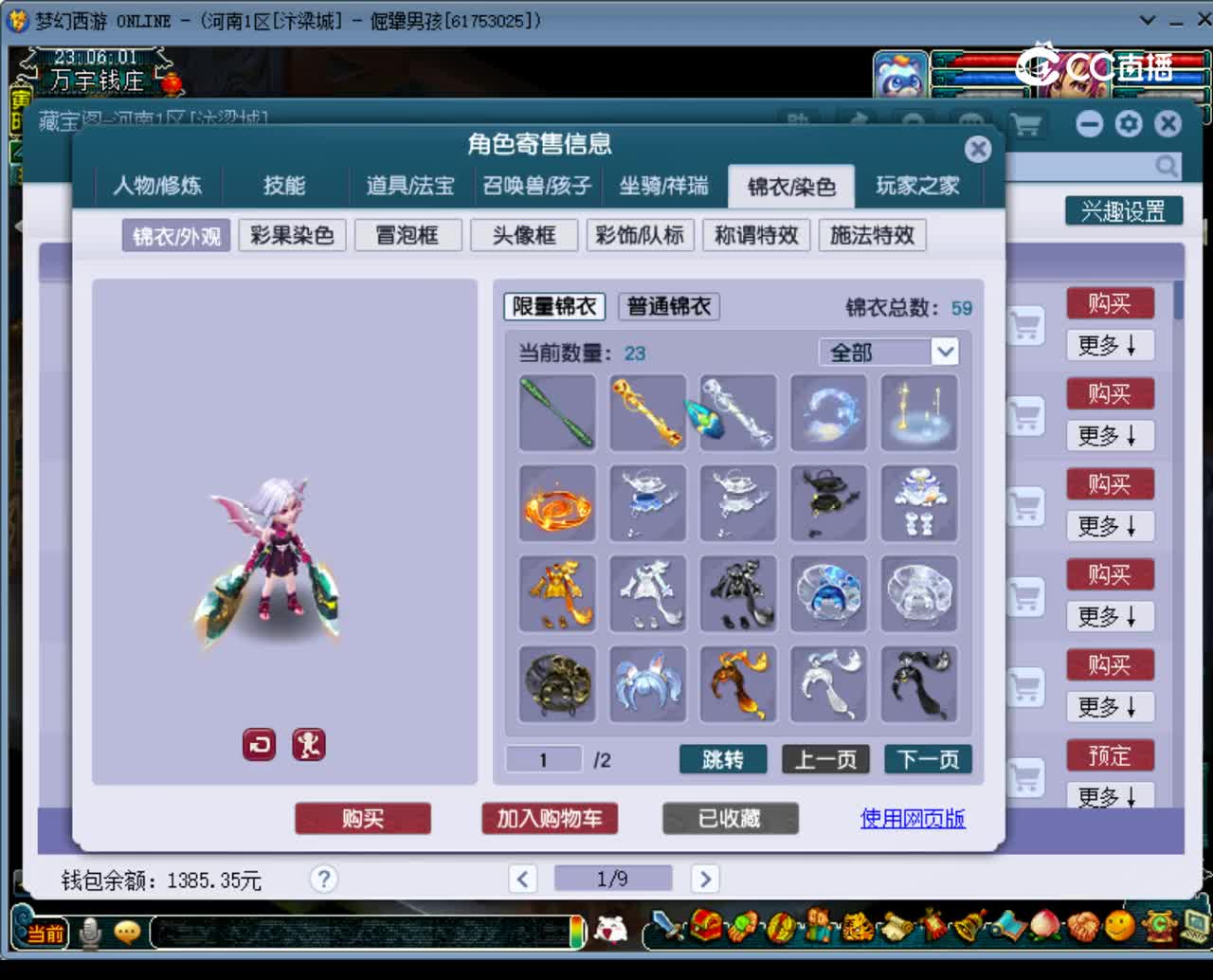Go to next listing page arrow
Image resolution: width=1213 pixels, height=980 pixels.
(704, 879)
